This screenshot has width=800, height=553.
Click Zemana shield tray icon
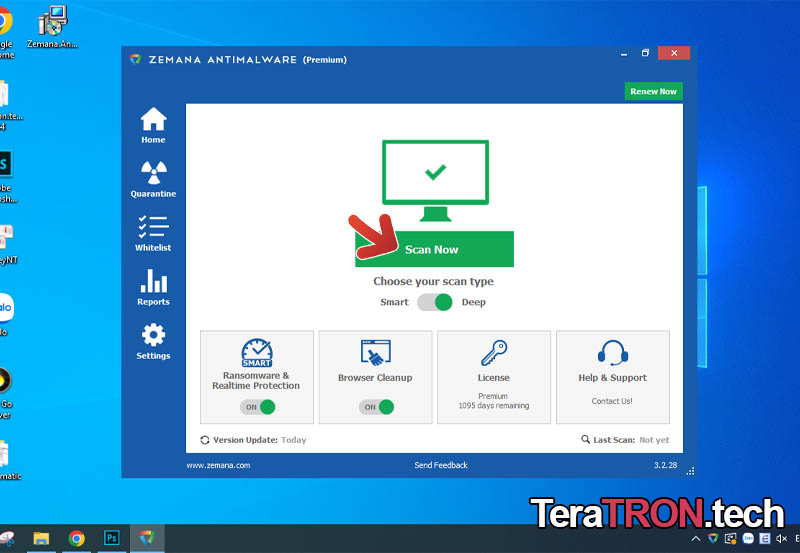coord(713,539)
